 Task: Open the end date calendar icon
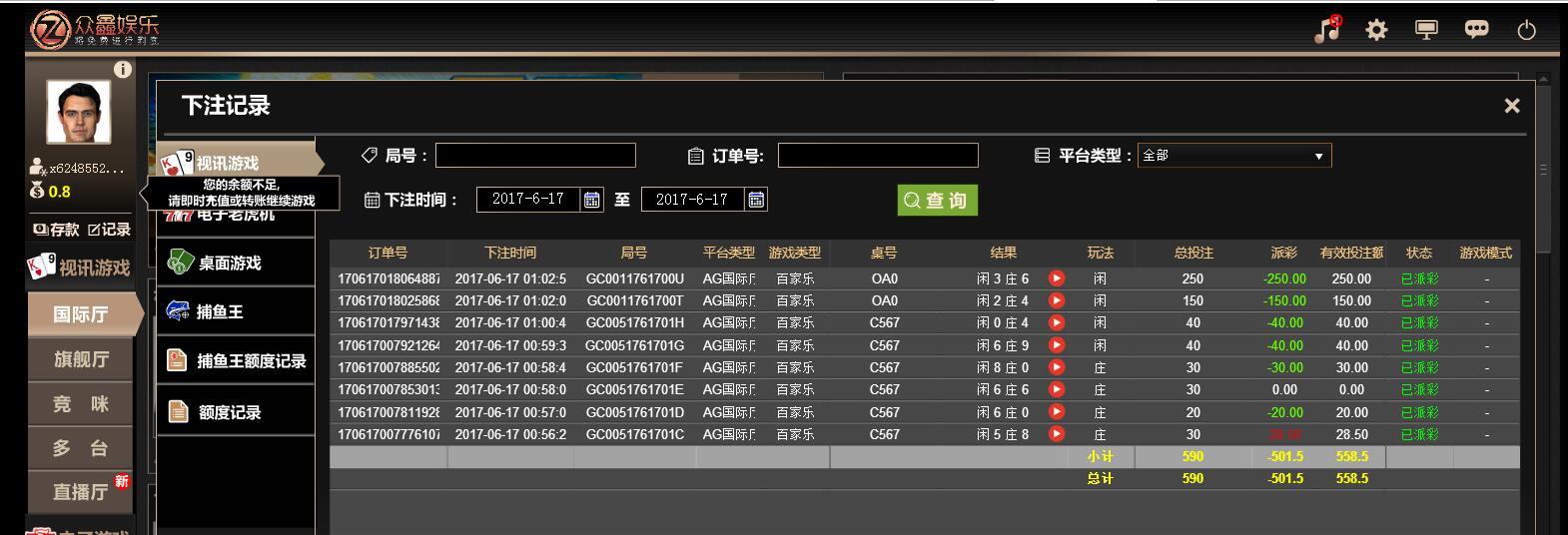point(756,200)
